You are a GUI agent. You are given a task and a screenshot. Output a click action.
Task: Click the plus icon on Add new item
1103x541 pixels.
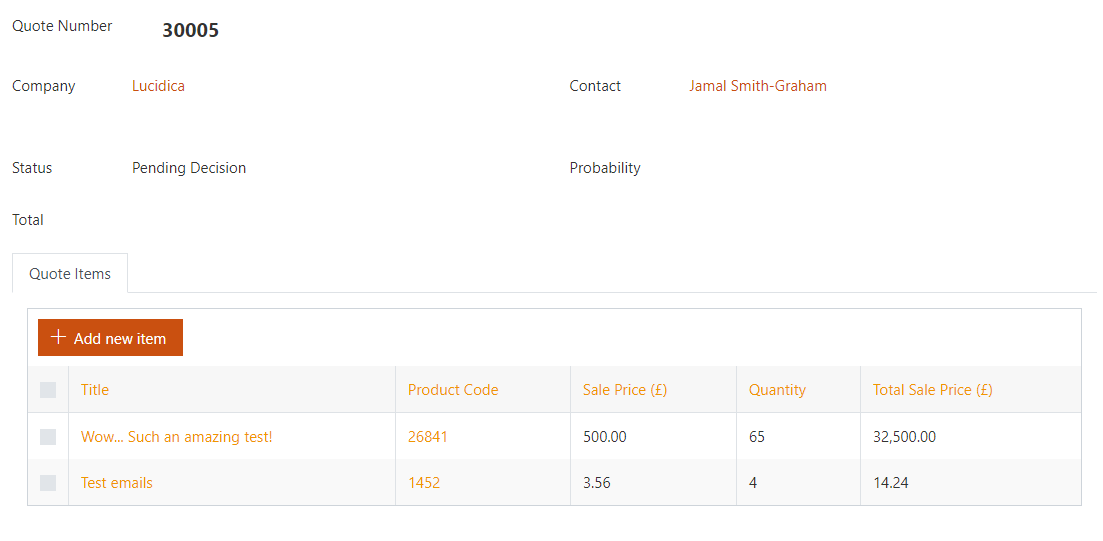pos(58,338)
